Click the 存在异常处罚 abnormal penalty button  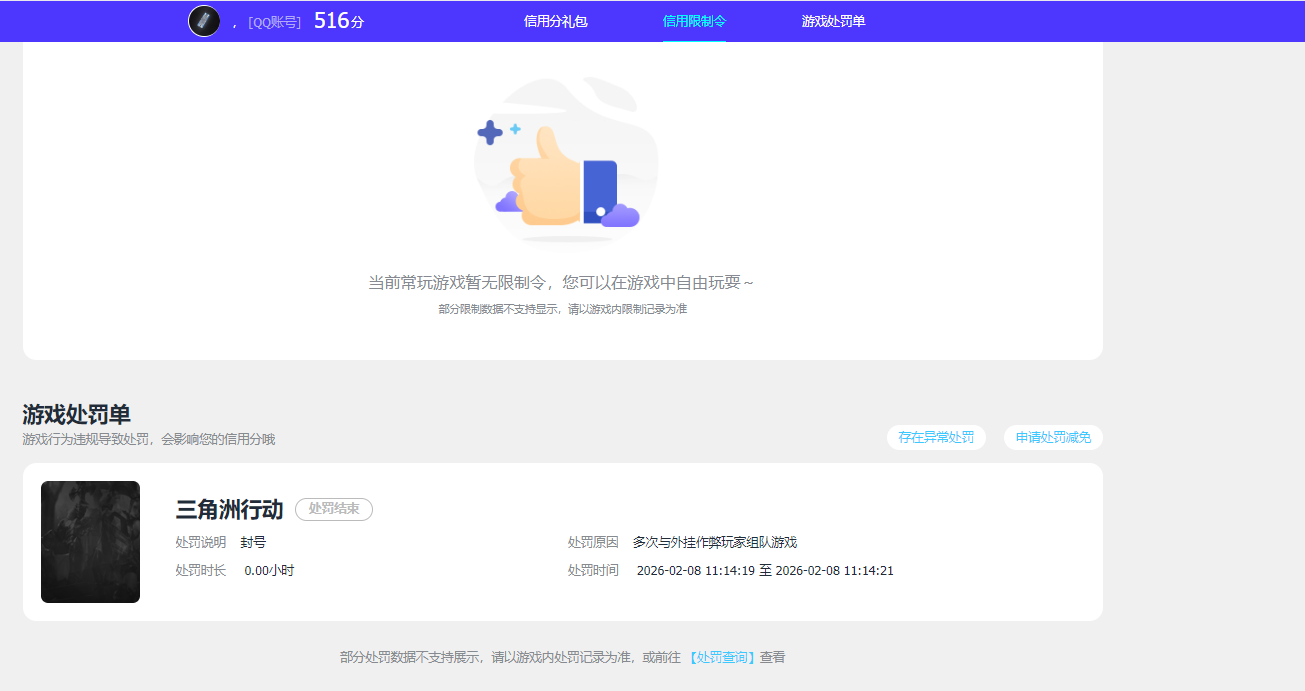(x=936, y=437)
